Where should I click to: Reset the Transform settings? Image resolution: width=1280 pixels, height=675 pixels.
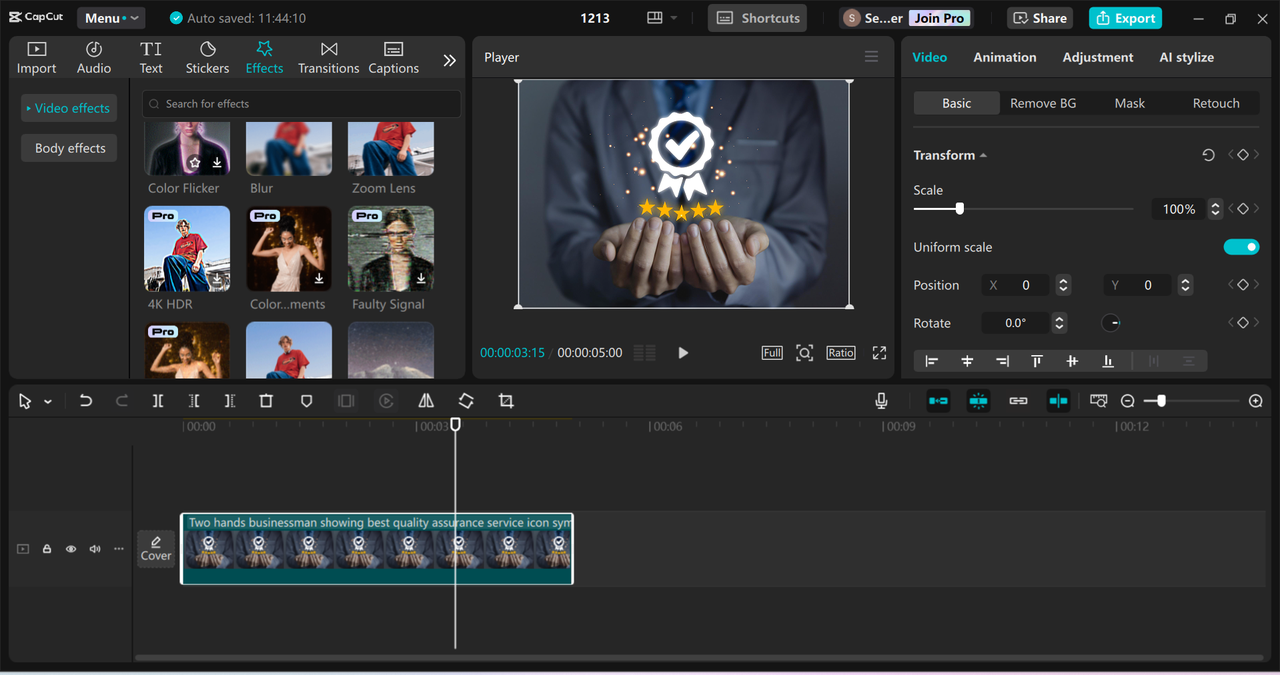(1208, 155)
